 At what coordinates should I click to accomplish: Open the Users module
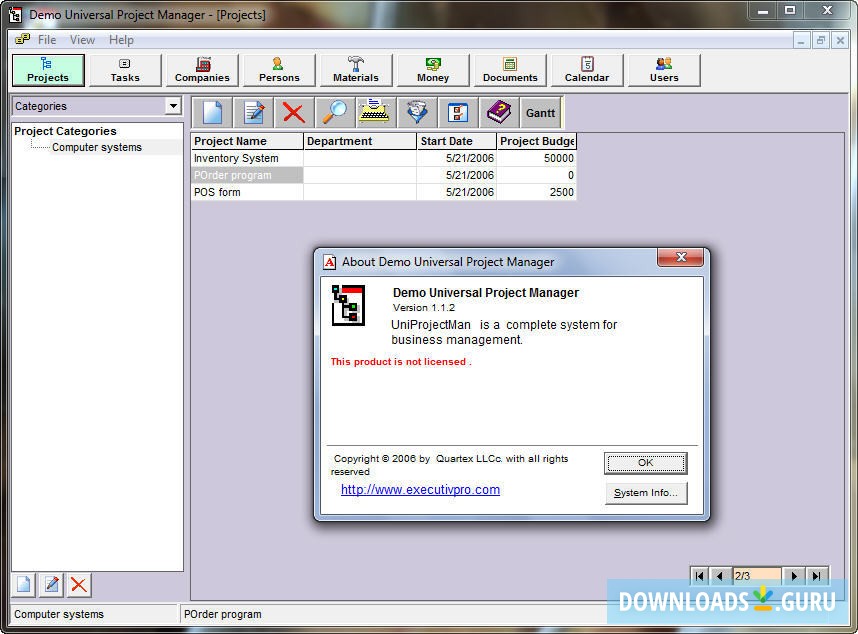(x=664, y=70)
